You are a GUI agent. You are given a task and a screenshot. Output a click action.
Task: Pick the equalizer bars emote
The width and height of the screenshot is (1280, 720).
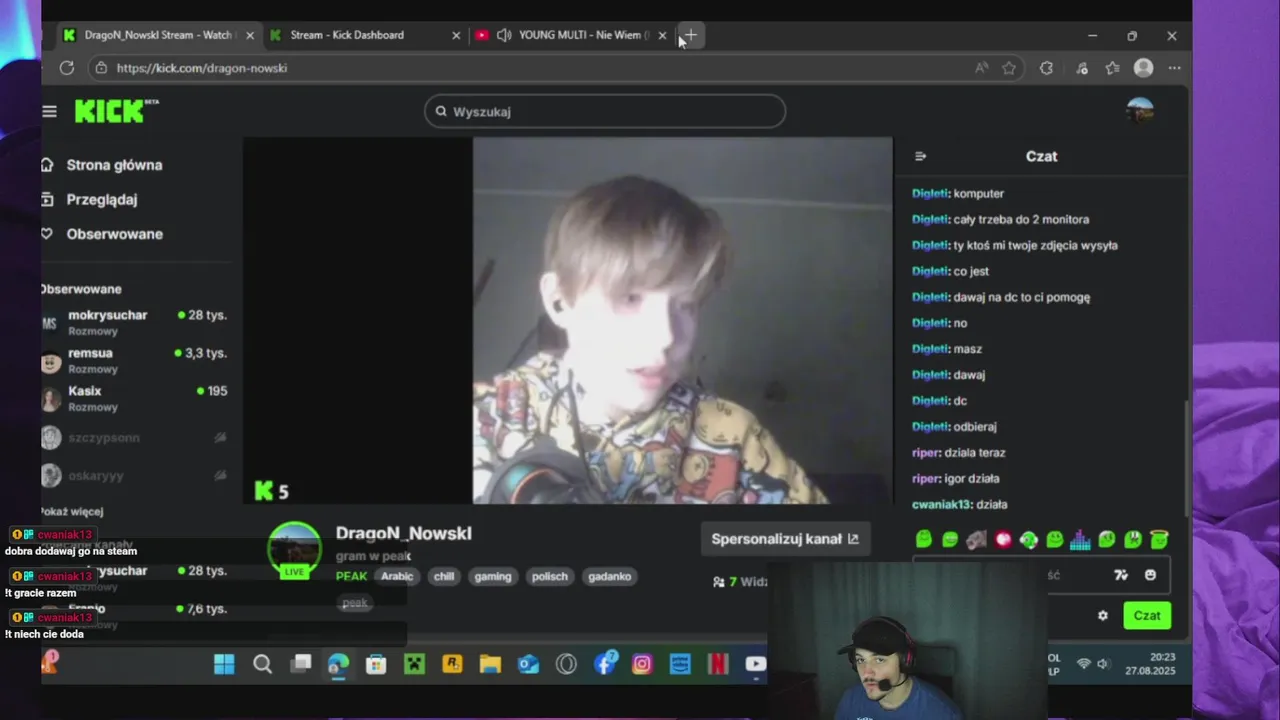tap(1080, 540)
